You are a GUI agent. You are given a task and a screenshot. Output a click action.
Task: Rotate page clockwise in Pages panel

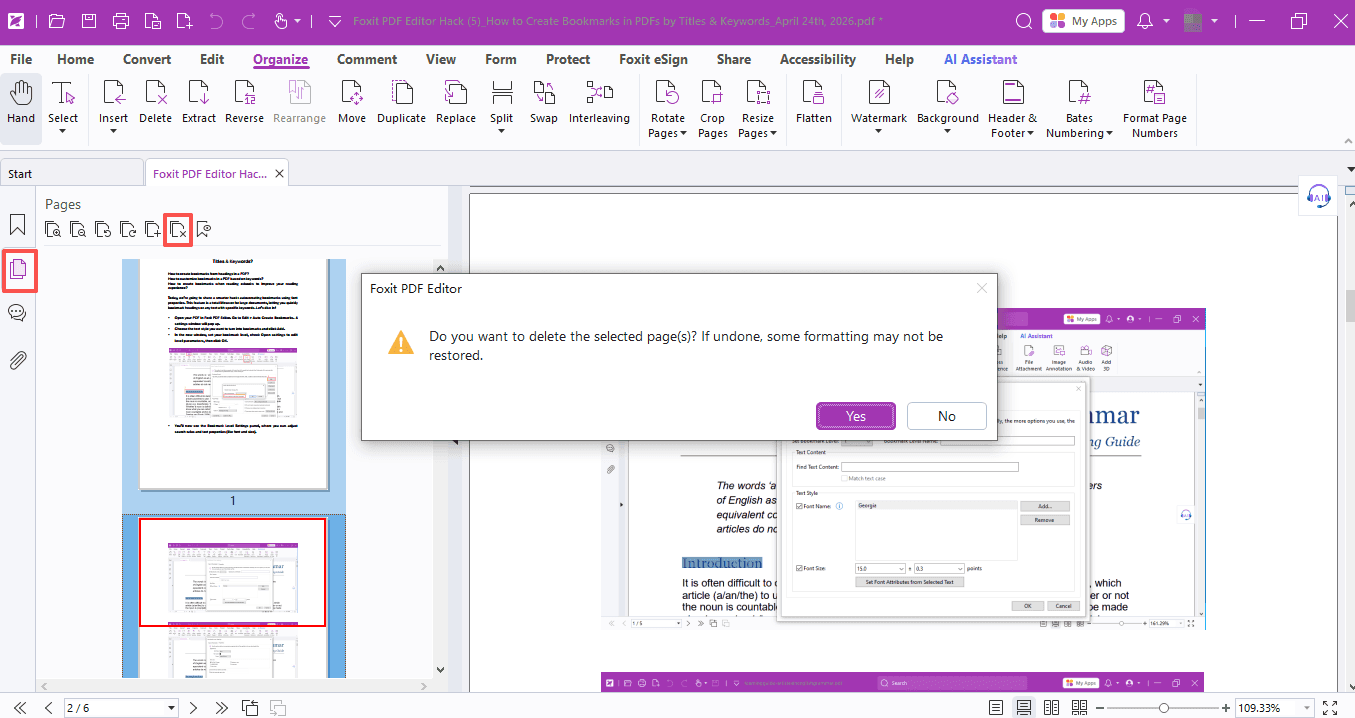128,230
